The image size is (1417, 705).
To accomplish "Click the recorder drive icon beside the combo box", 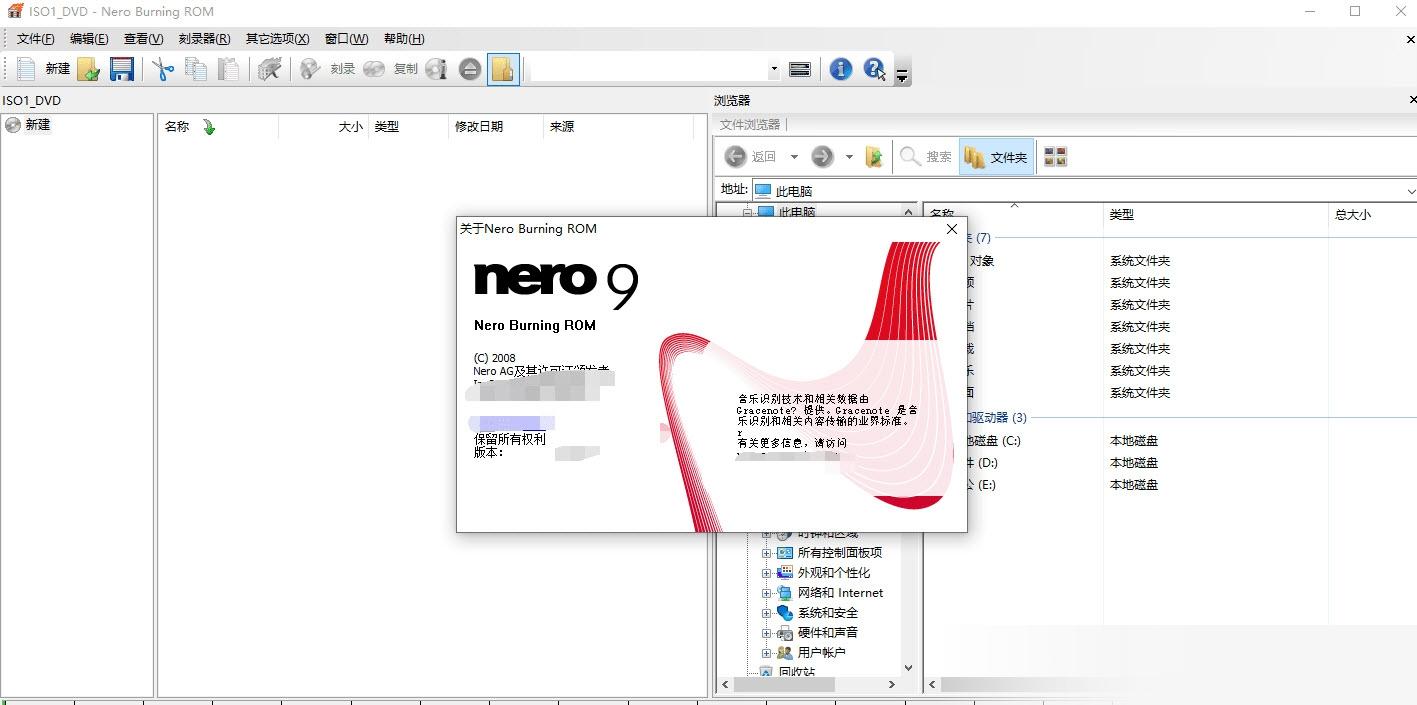I will point(799,69).
